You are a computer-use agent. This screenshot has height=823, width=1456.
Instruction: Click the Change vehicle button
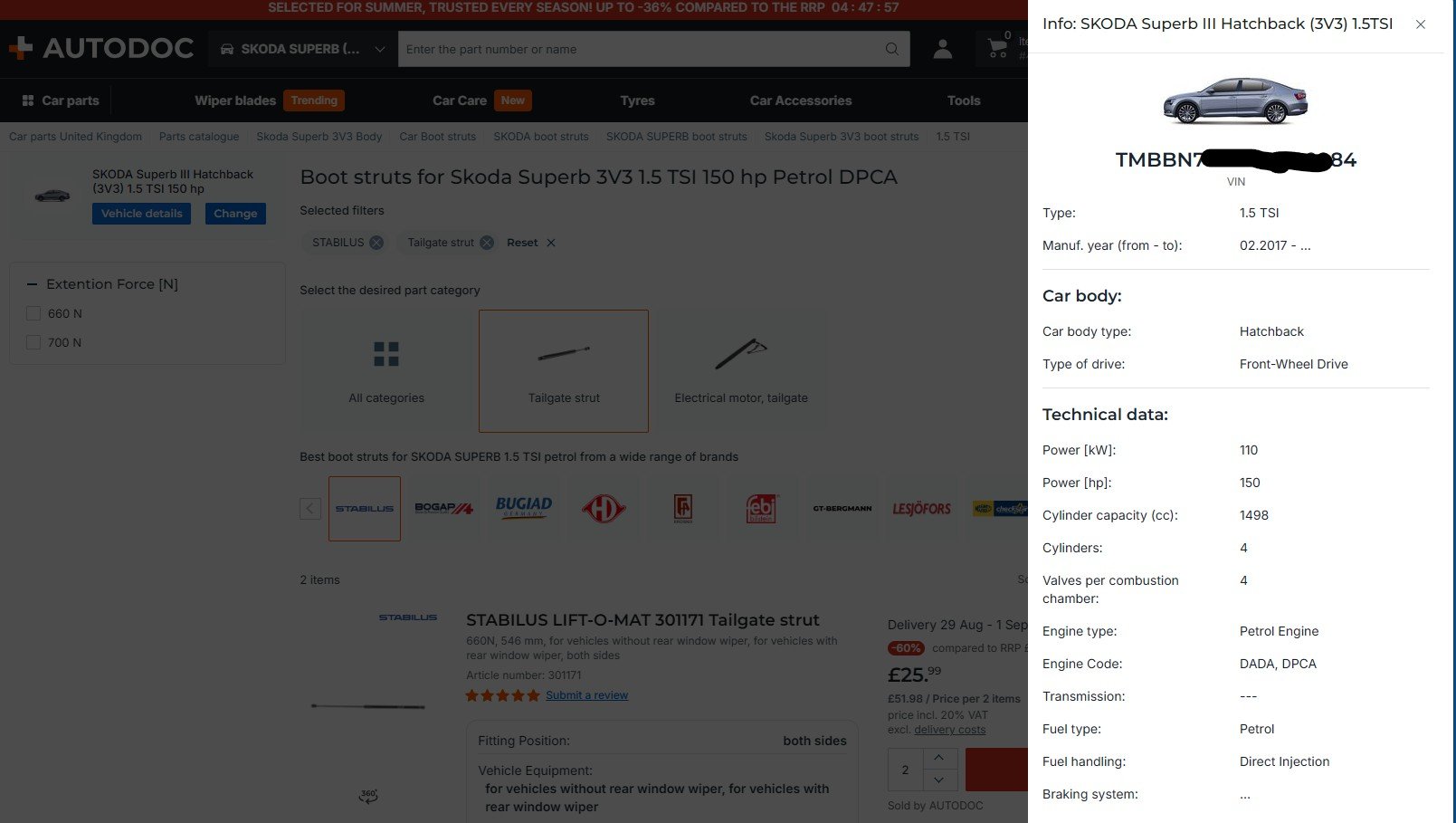pyautogui.click(x=235, y=214)
